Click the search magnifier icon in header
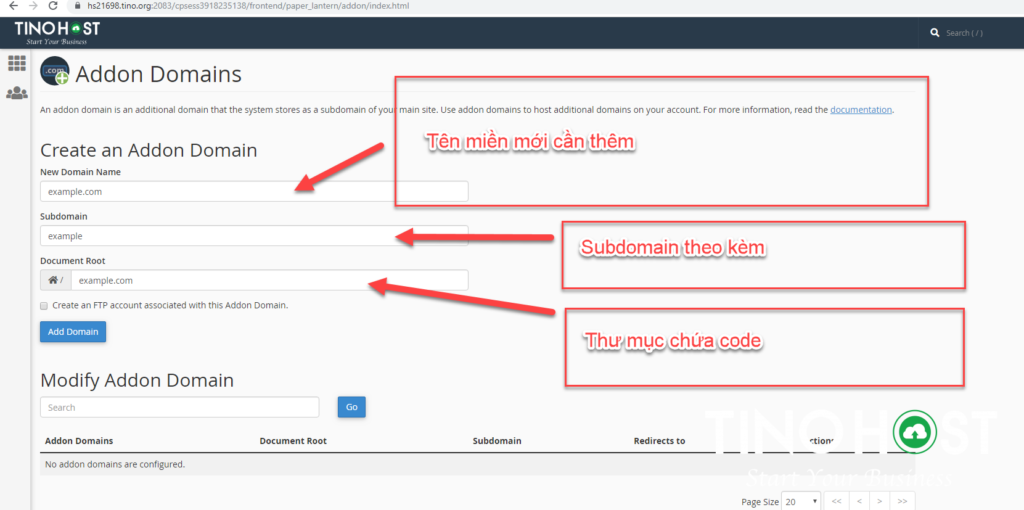Viewport: 1024px width, 510px height. (935, 33)
